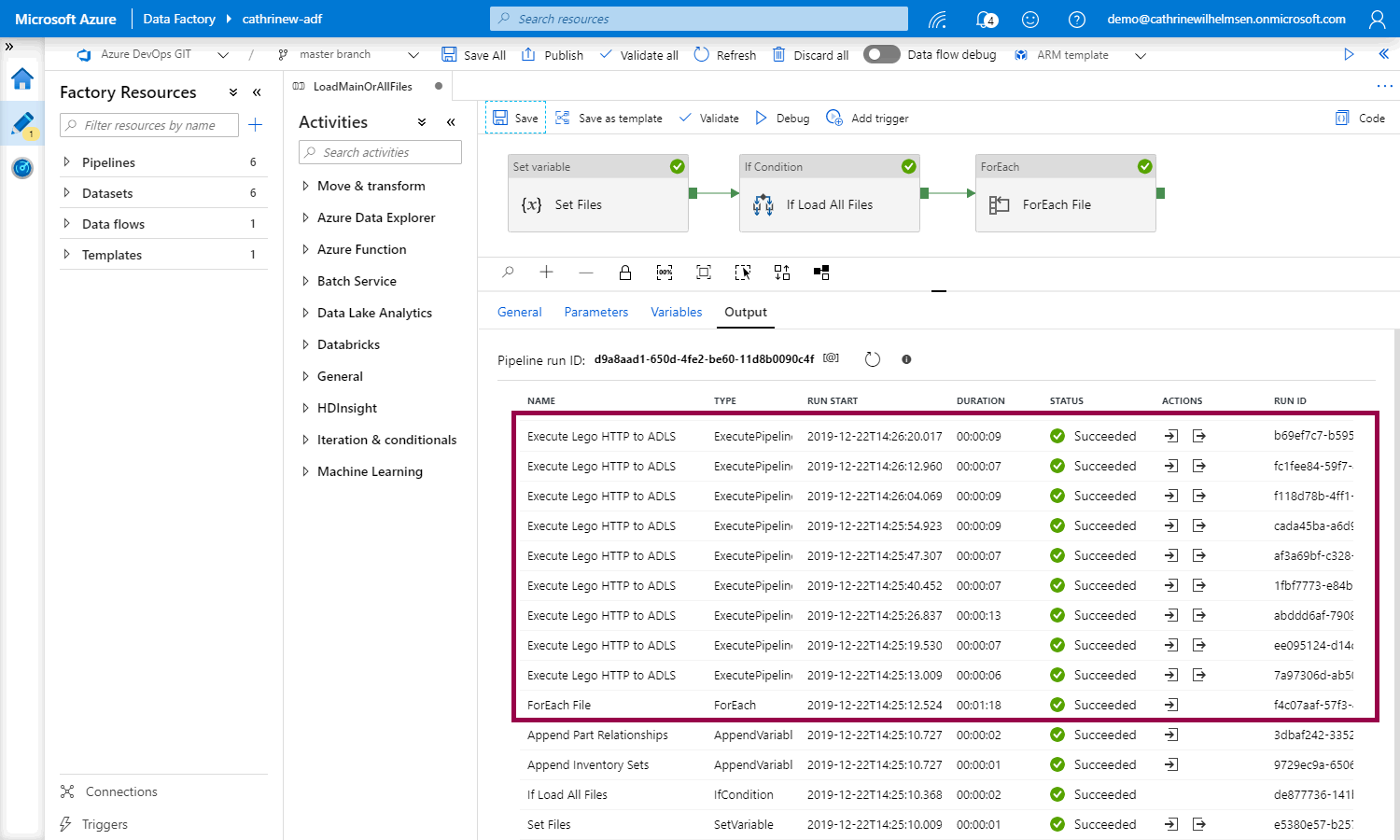This screenshot has width=1400, height=840.
Task: Switch to the Variables tab
Action: point(676,312)
